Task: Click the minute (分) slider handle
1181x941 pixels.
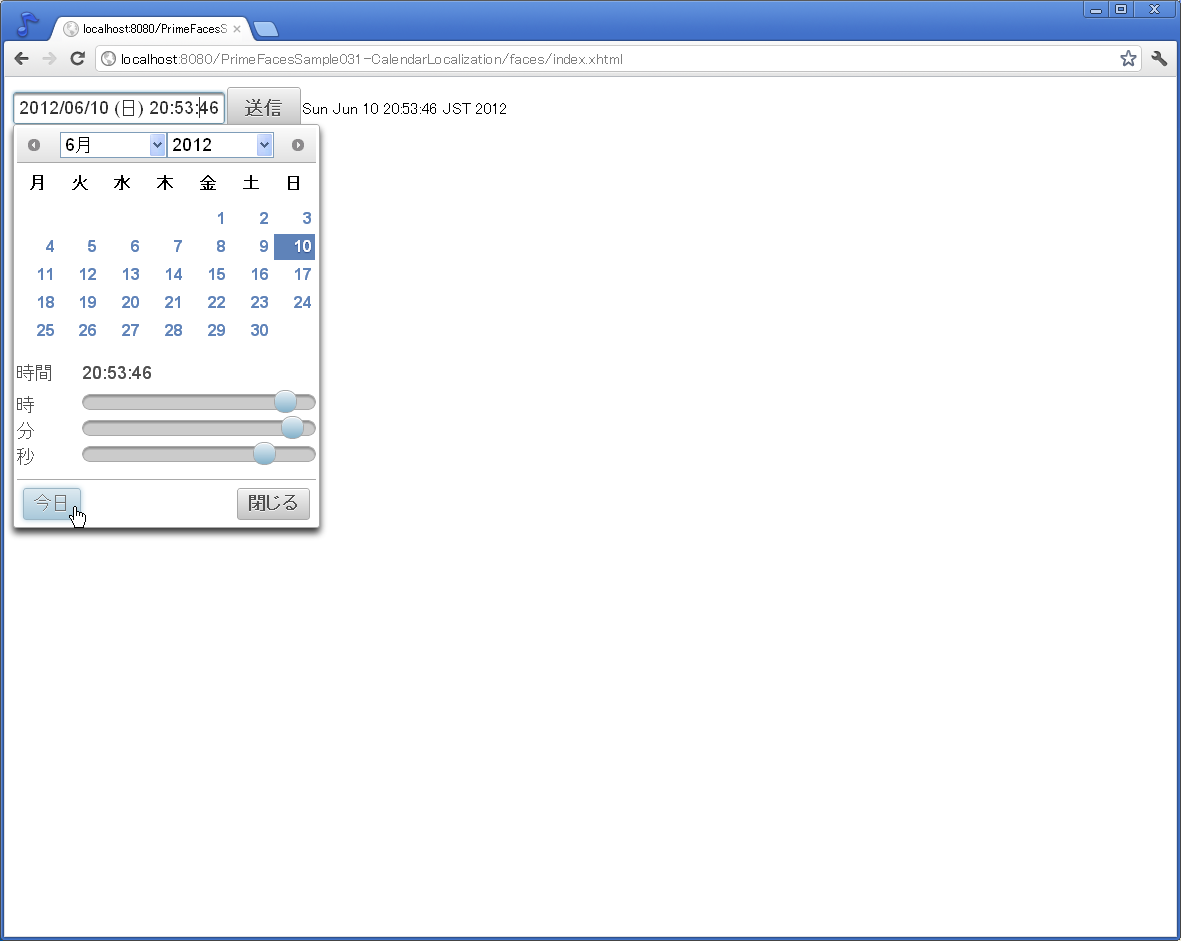Action: 292,427
